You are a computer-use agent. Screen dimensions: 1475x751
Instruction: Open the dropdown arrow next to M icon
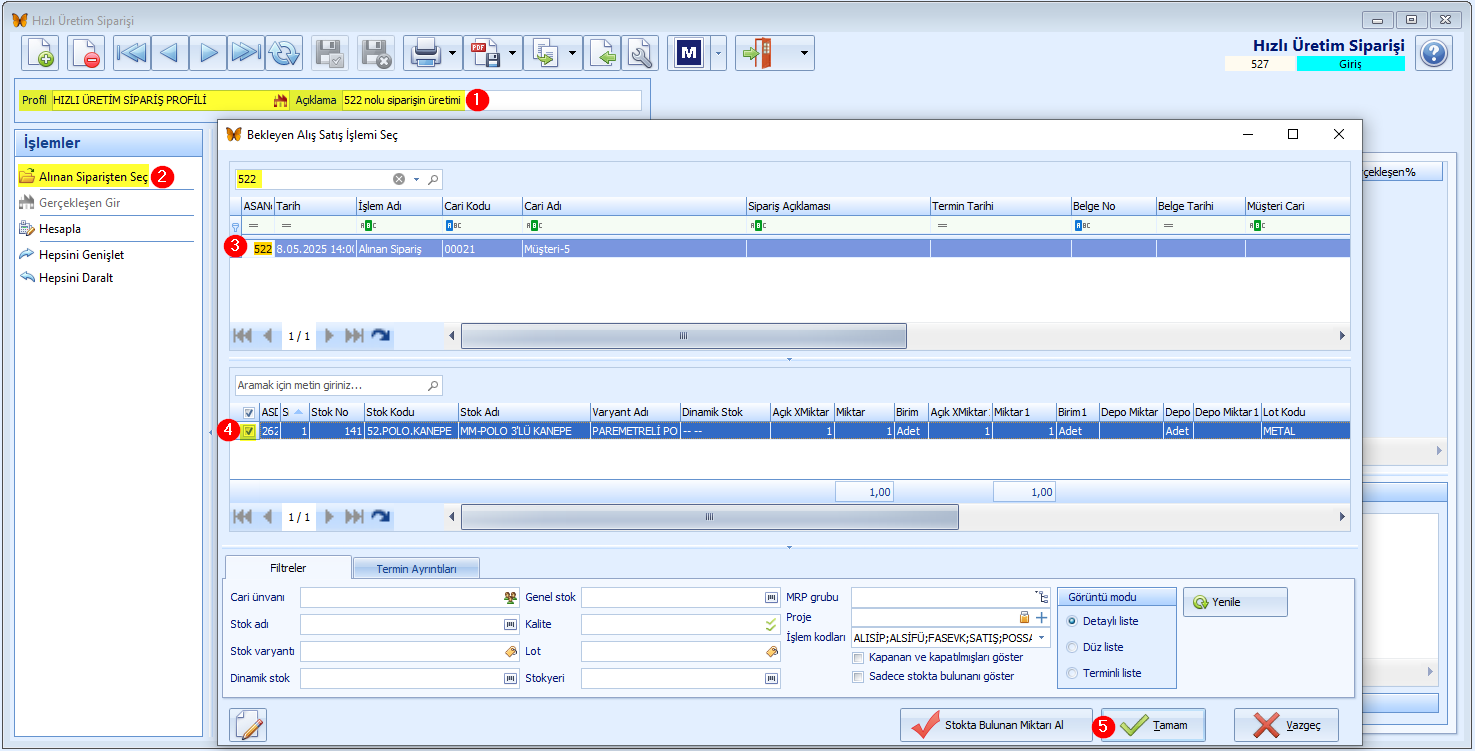tap(718, 53)
